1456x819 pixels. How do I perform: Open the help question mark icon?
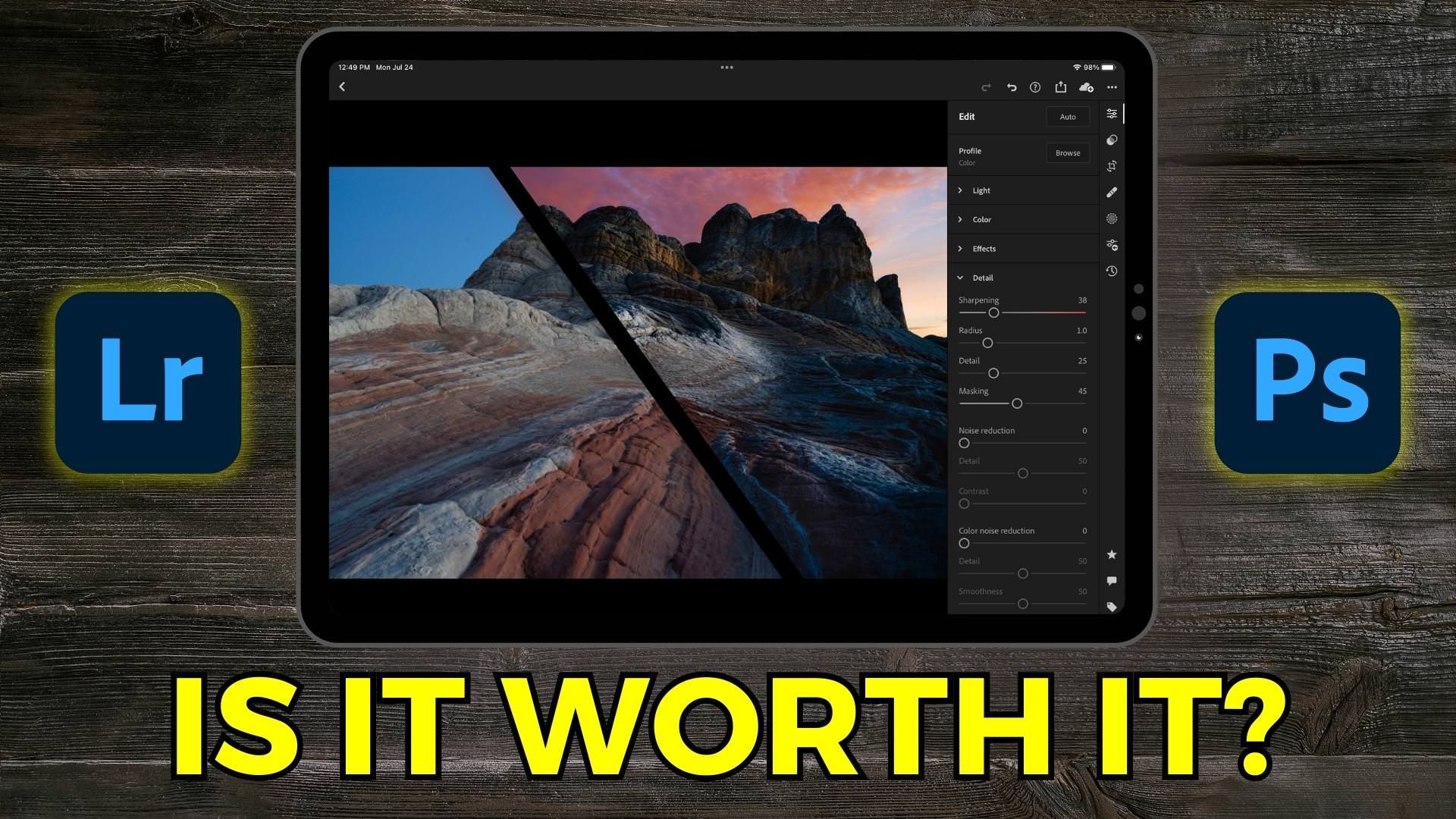tap(1035, 88)
